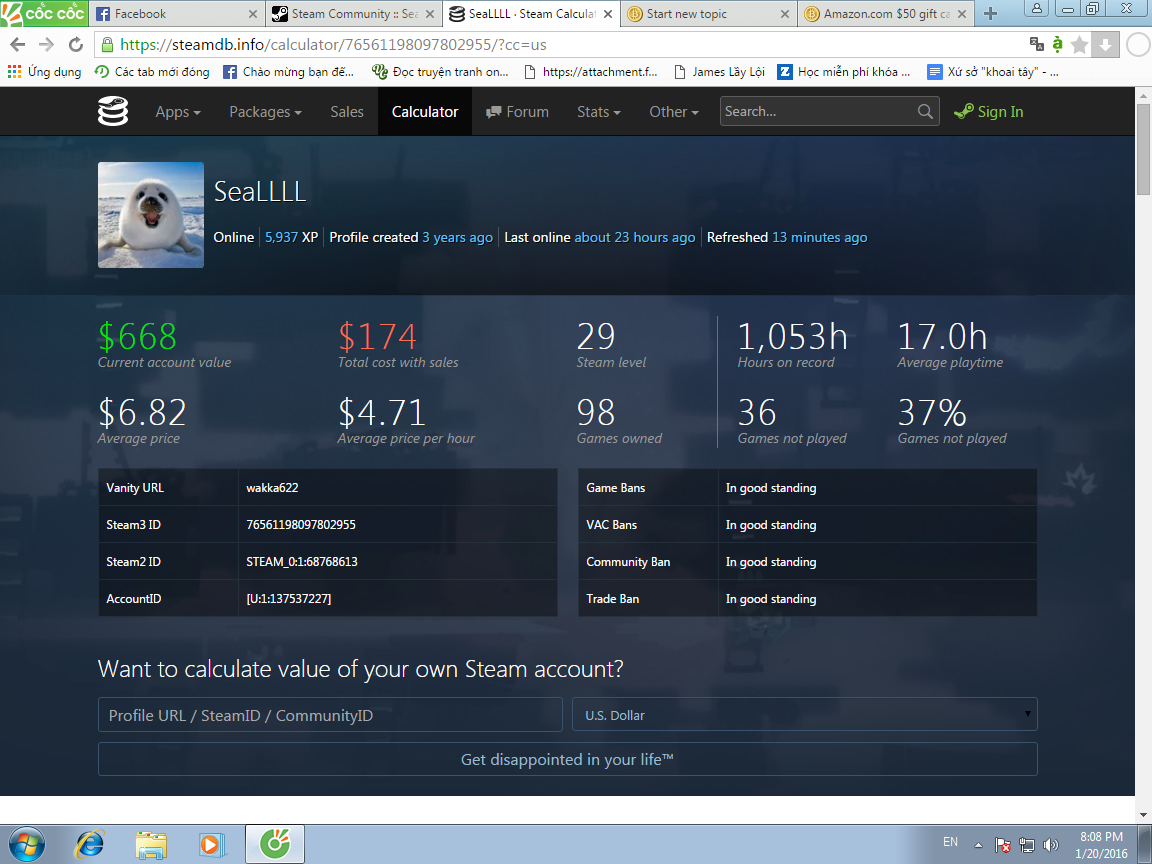Bookmark the page with the star icon
This screenshot has width=1152, height=864.
[x=1079, y=45]
